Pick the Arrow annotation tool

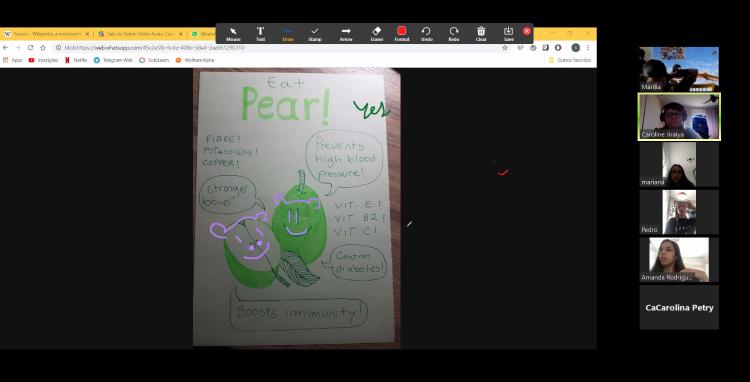[x=346, y=34]
